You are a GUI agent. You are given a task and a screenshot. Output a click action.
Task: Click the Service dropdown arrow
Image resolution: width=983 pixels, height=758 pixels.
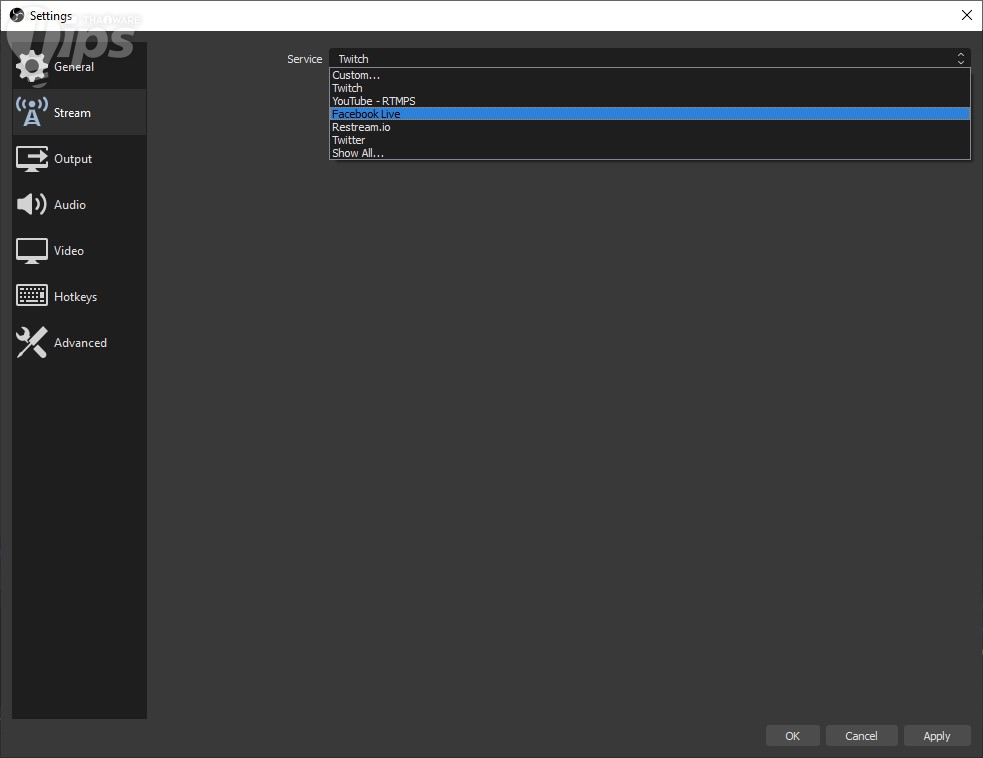pyautogui.click(x=960, y=58)
